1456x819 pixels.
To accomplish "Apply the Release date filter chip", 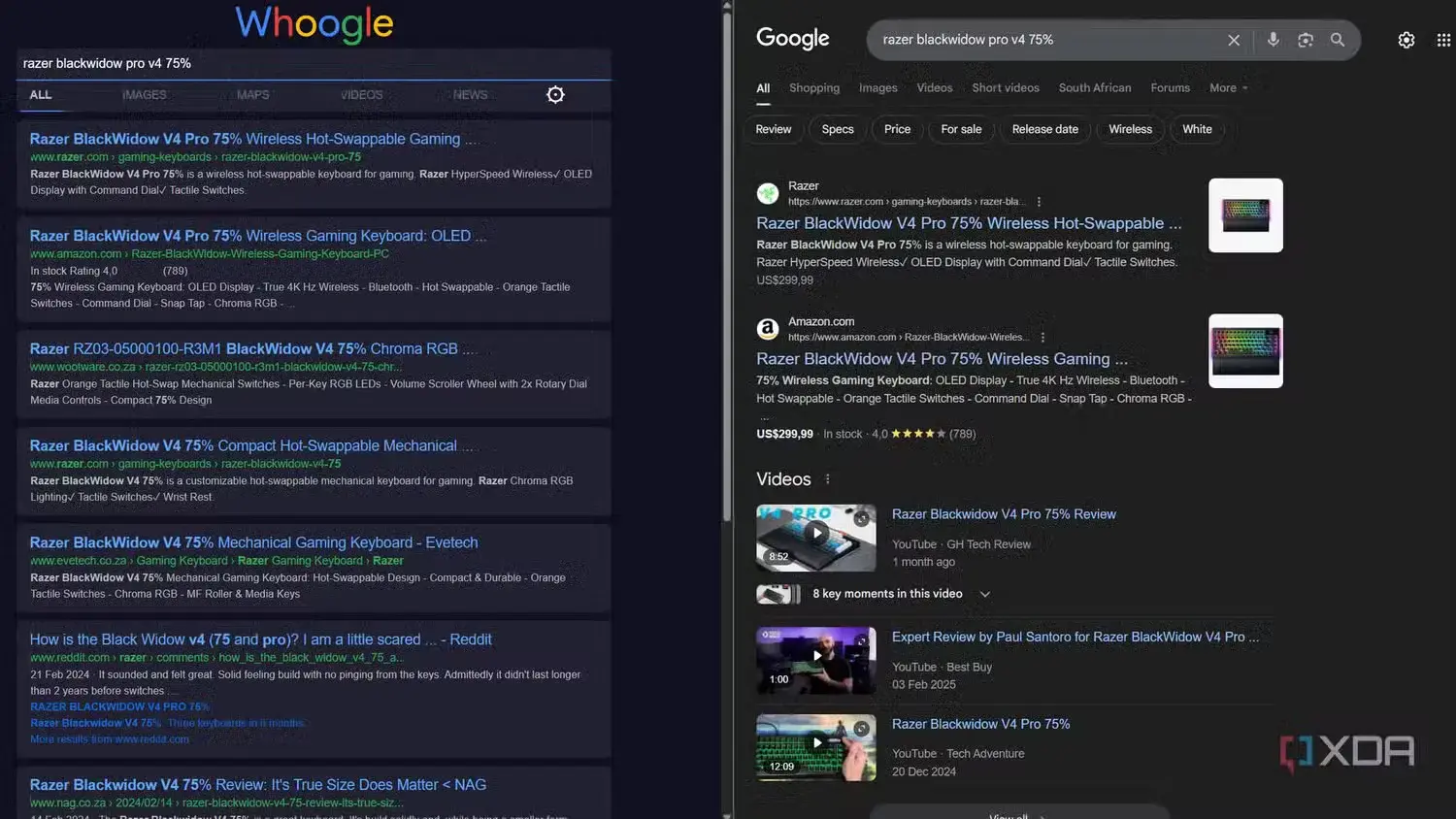I will coord(1044,129).
